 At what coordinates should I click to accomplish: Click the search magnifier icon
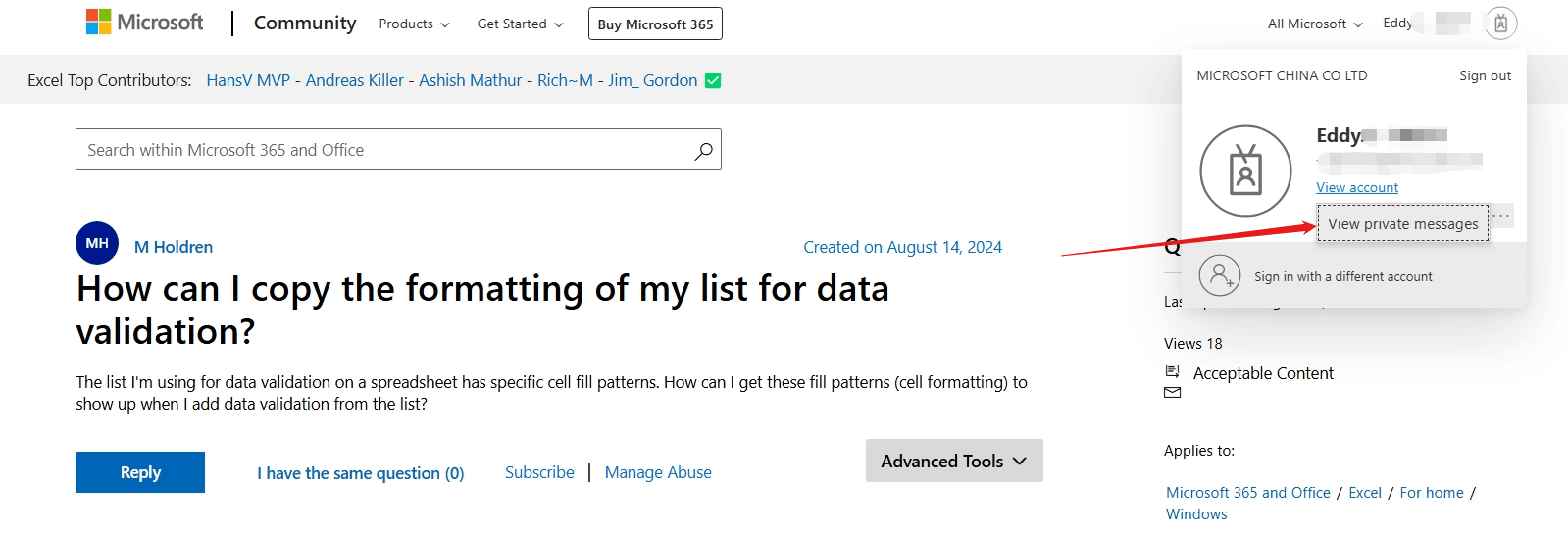(703, 151)
